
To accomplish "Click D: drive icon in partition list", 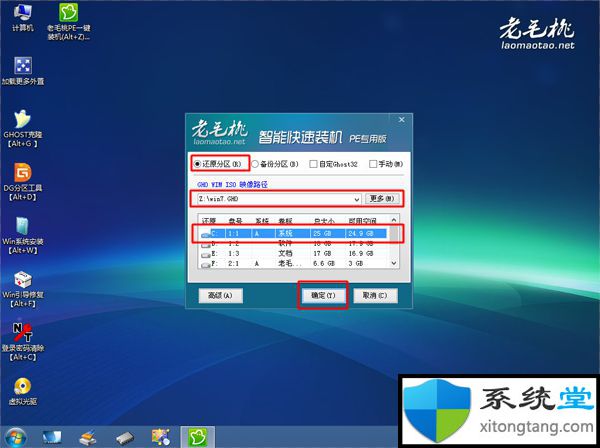I will coord(206,244).
